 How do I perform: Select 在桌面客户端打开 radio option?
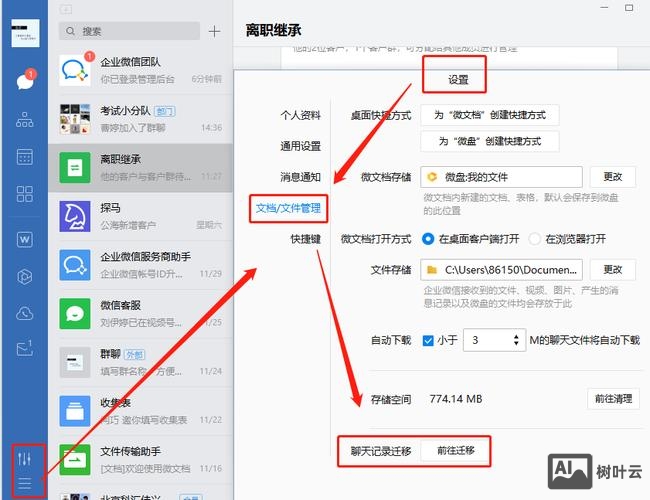pyautogui.click(x=428, y=239)
